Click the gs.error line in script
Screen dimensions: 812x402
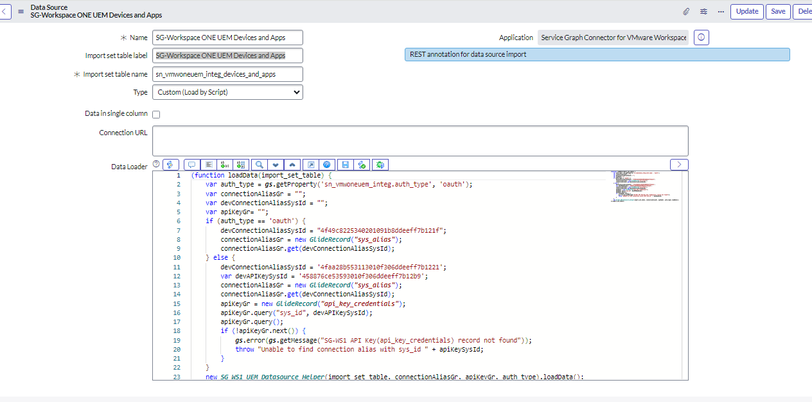click(x=383, y=340)
